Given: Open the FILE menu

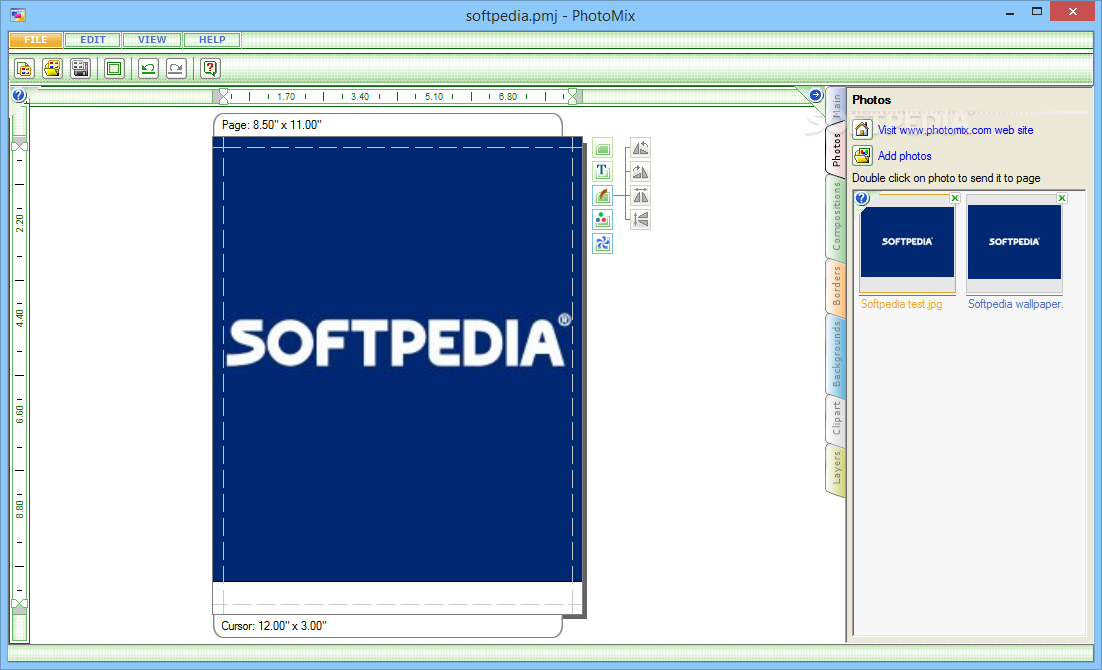Looking at the screenshot, I should pyautogui.click(x=35, y=40).
